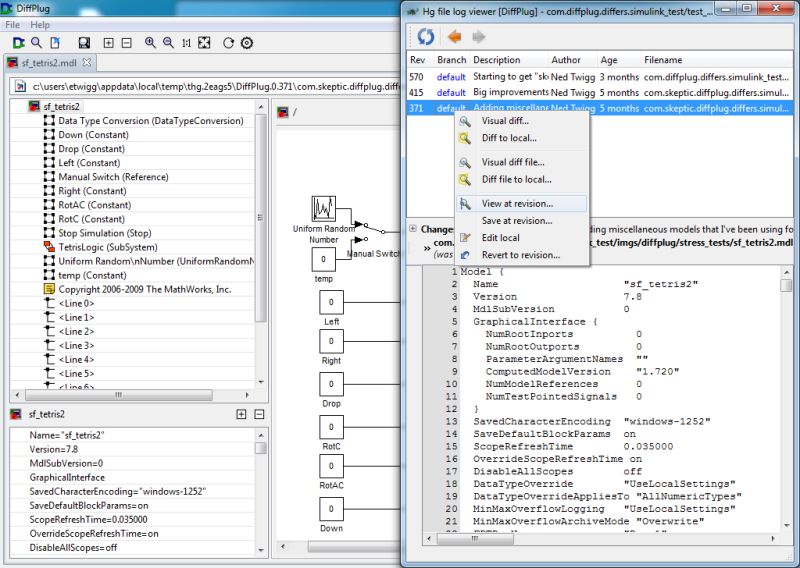Expand all in sf_tetris2 properties panel

tap(241, 414)
